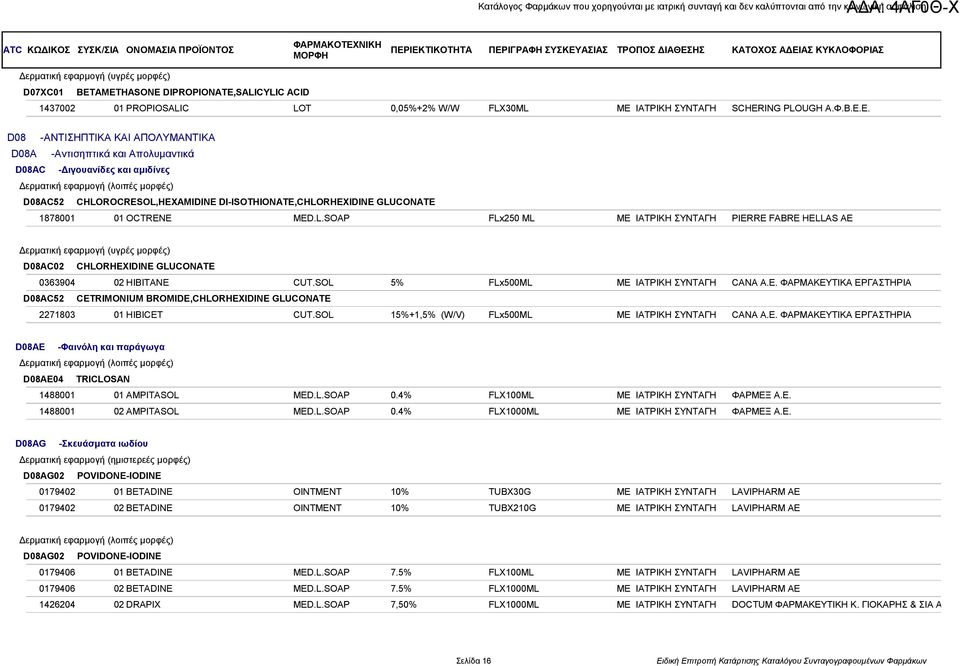
Task: Click the D08AC Διγουανίδες και αμιδίνες heading
Action: (x=92, y=170)
